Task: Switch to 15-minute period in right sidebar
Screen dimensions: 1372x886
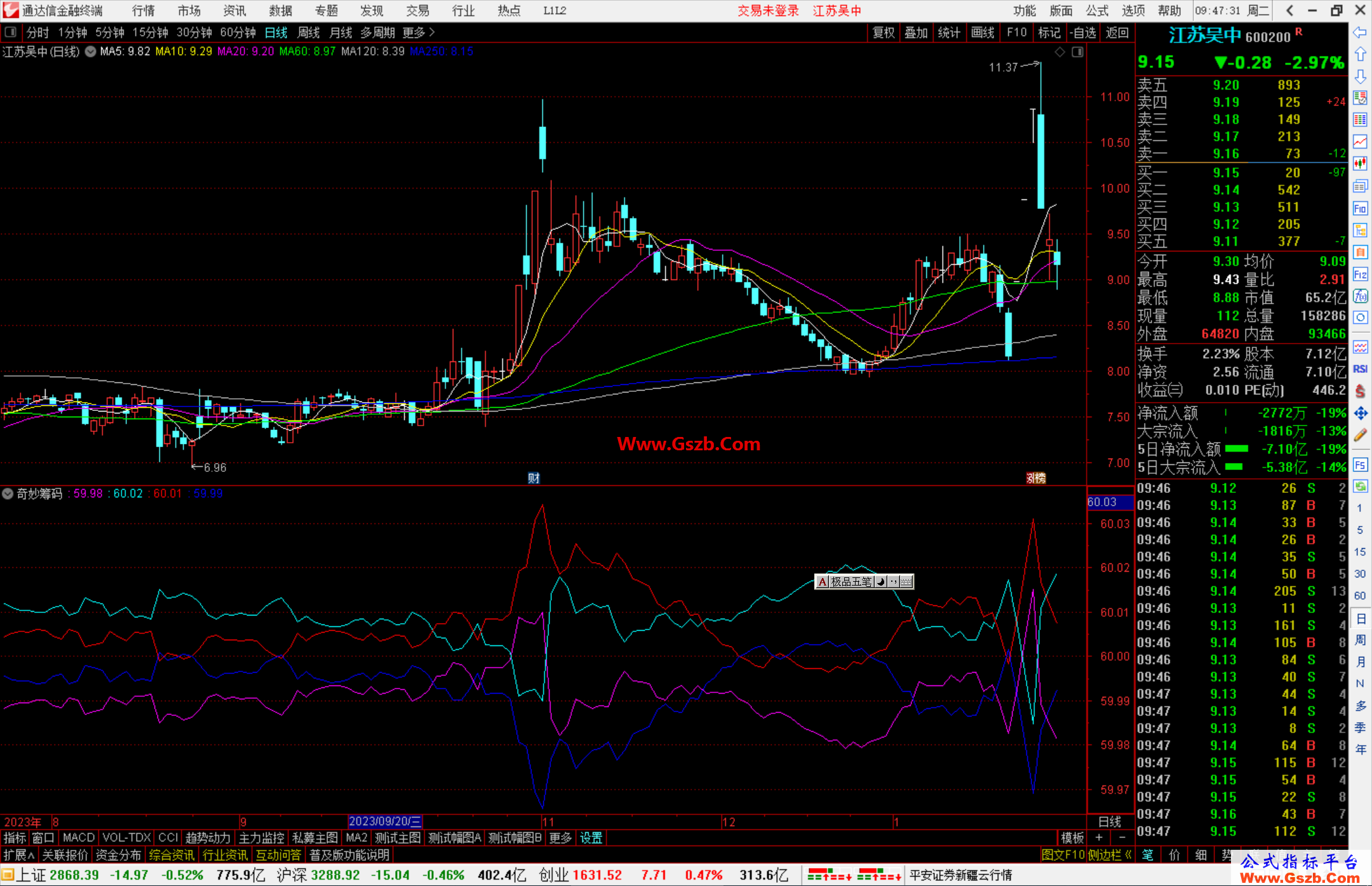Action: (x=1359, y=552)
